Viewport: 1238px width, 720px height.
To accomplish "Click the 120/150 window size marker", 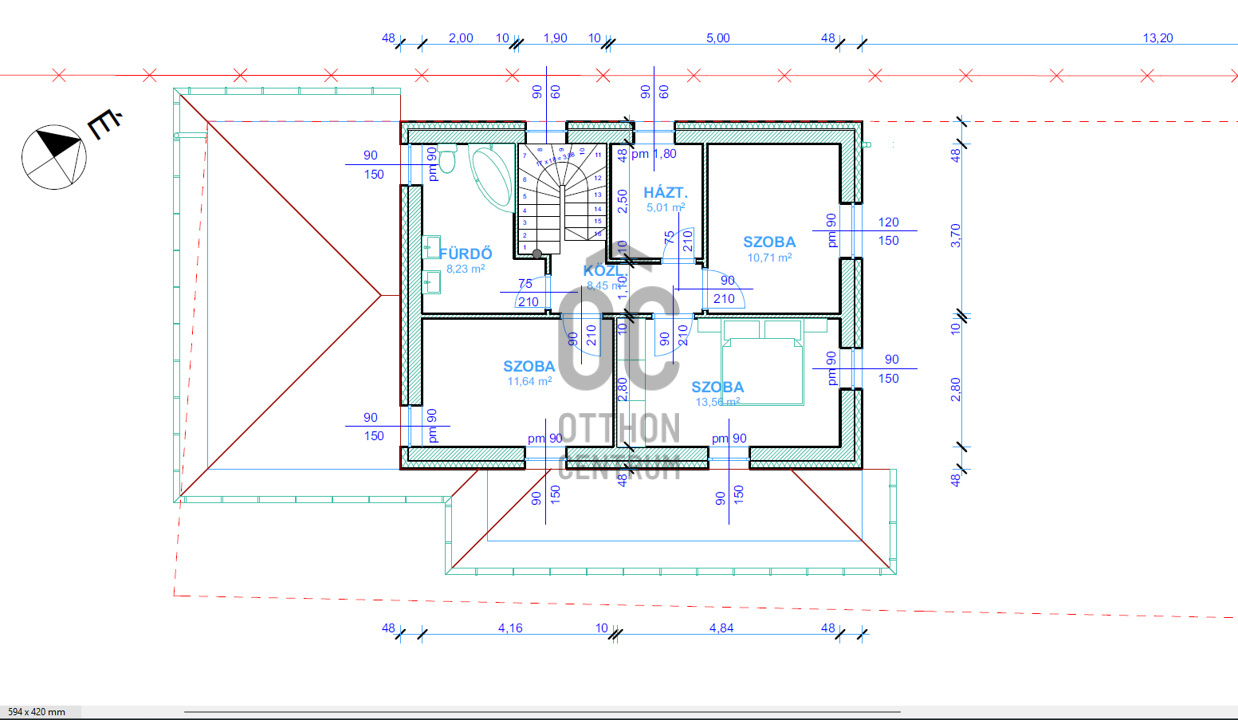I will [888, 231].
